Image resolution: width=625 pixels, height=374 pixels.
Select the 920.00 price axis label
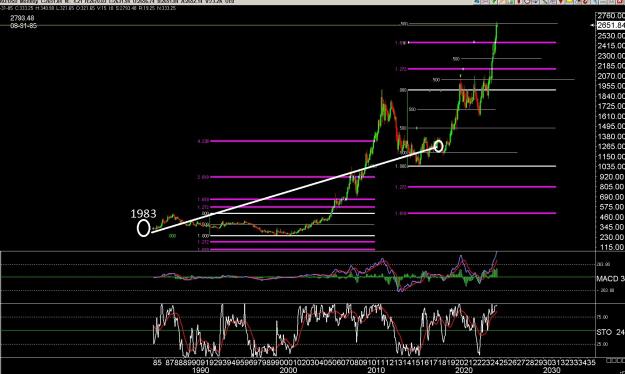coord(612,177)
